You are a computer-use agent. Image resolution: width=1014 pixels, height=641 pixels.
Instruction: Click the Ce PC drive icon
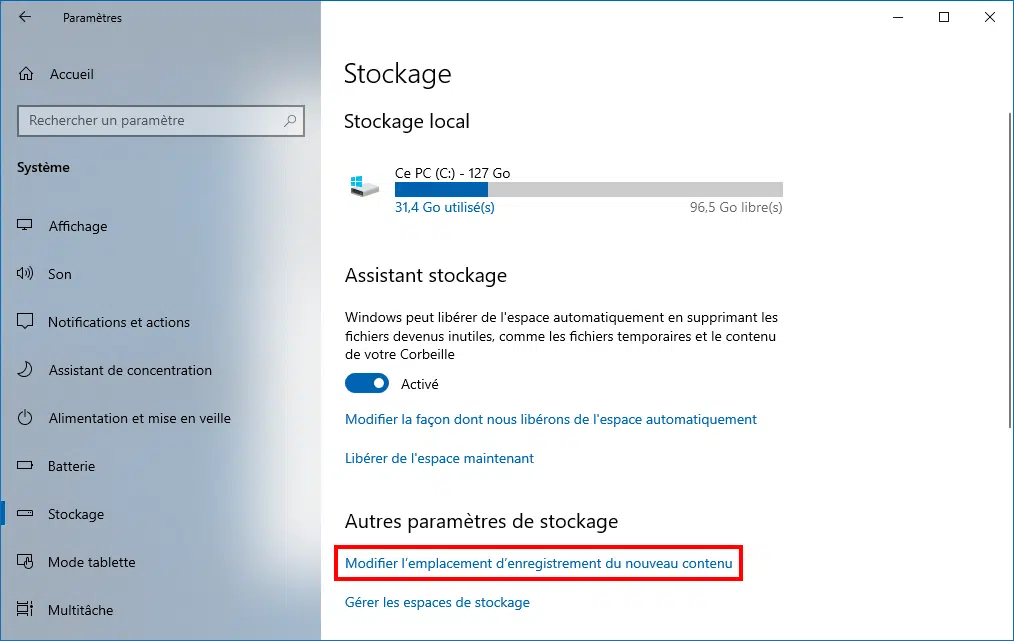364,186
